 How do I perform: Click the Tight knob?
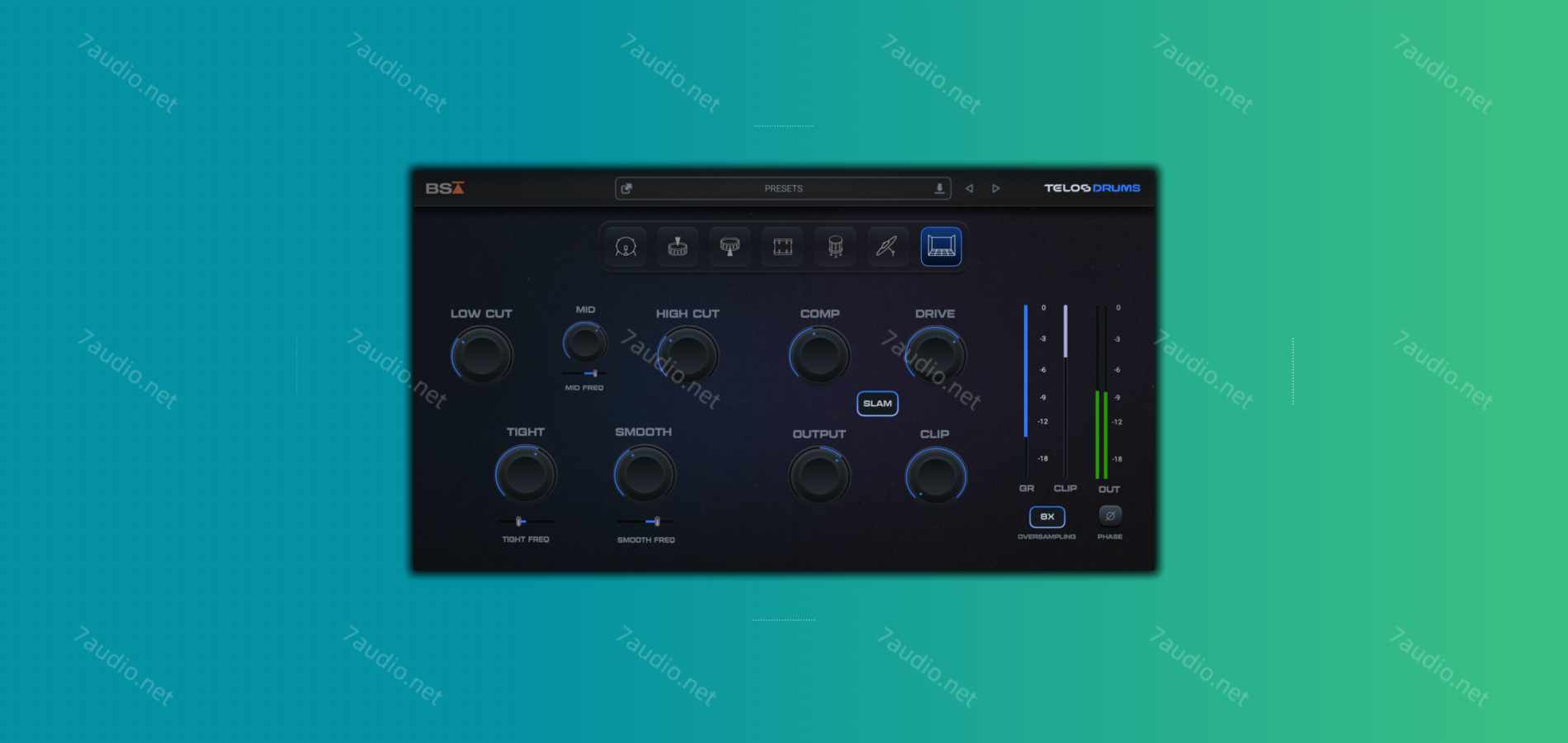pos(526,475)
